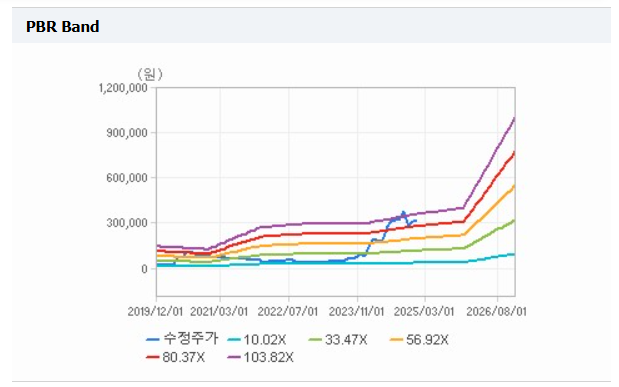Click the peak of the blue 수정주가 line
The image size is (619, 387).
coord(403,212)
